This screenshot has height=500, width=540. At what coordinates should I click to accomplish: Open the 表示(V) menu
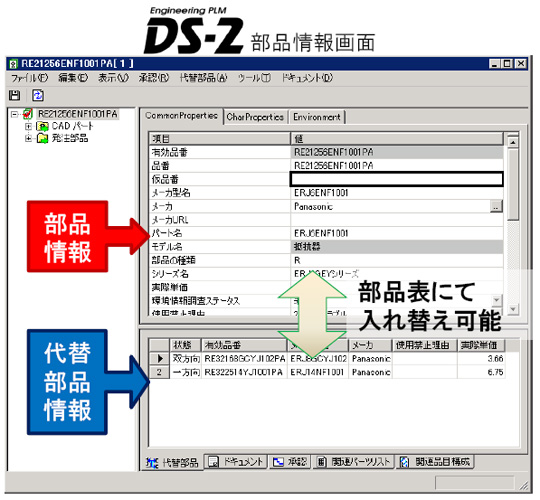pos(113,78)
